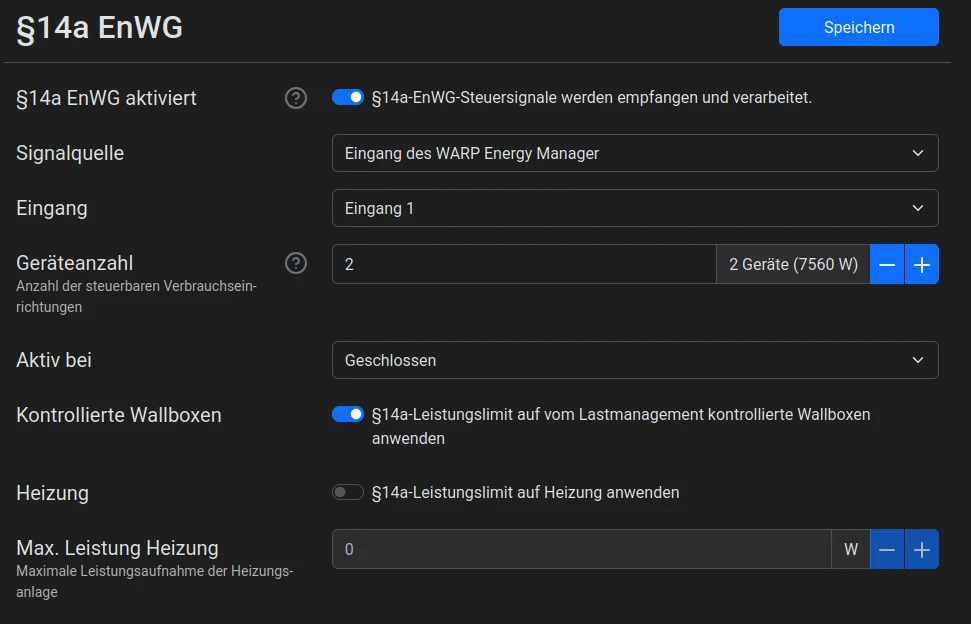Viewport: 971px width, 624px height.
Task: Click '§14a-EnWG-Steuersignale werden empfangen' label
Action: [x=591, y=98]
